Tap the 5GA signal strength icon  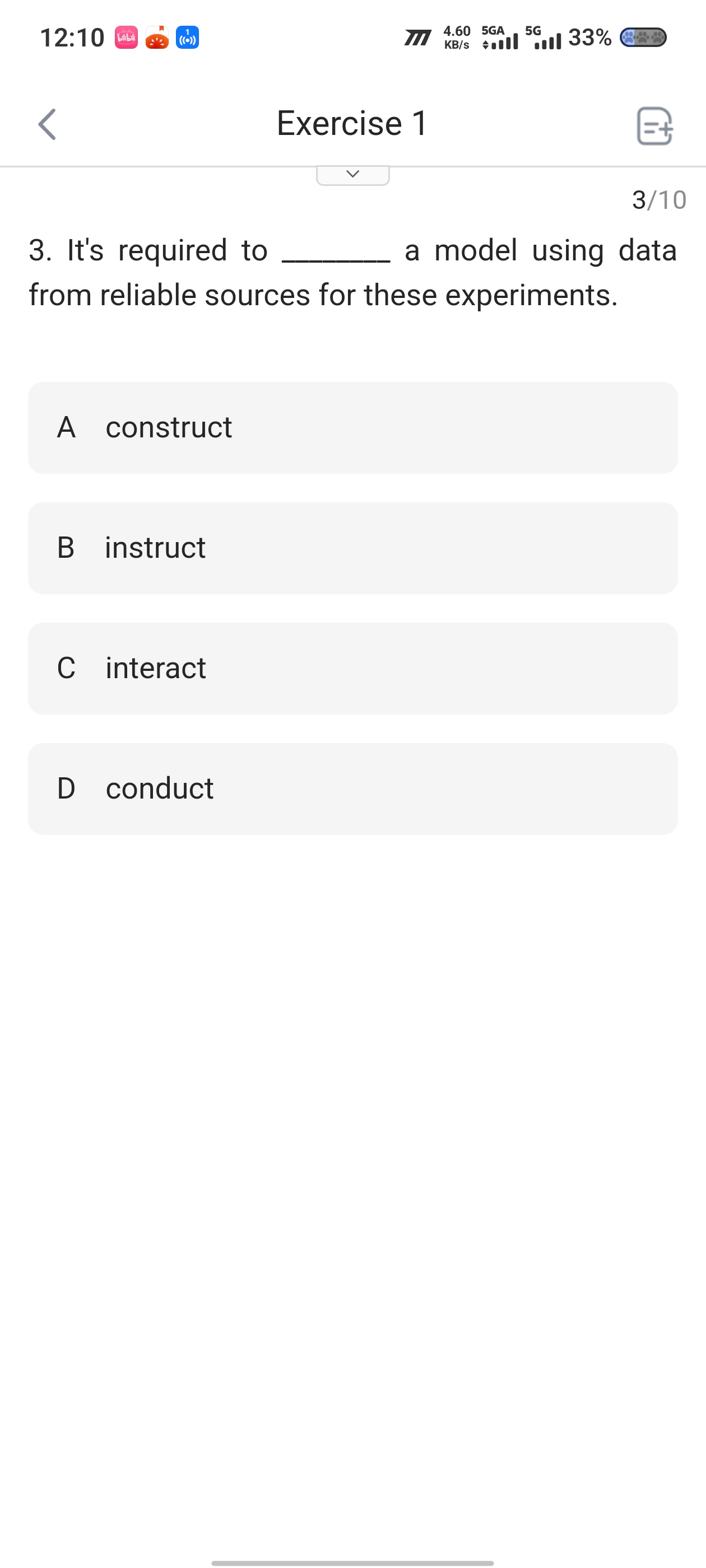(499, 38)
